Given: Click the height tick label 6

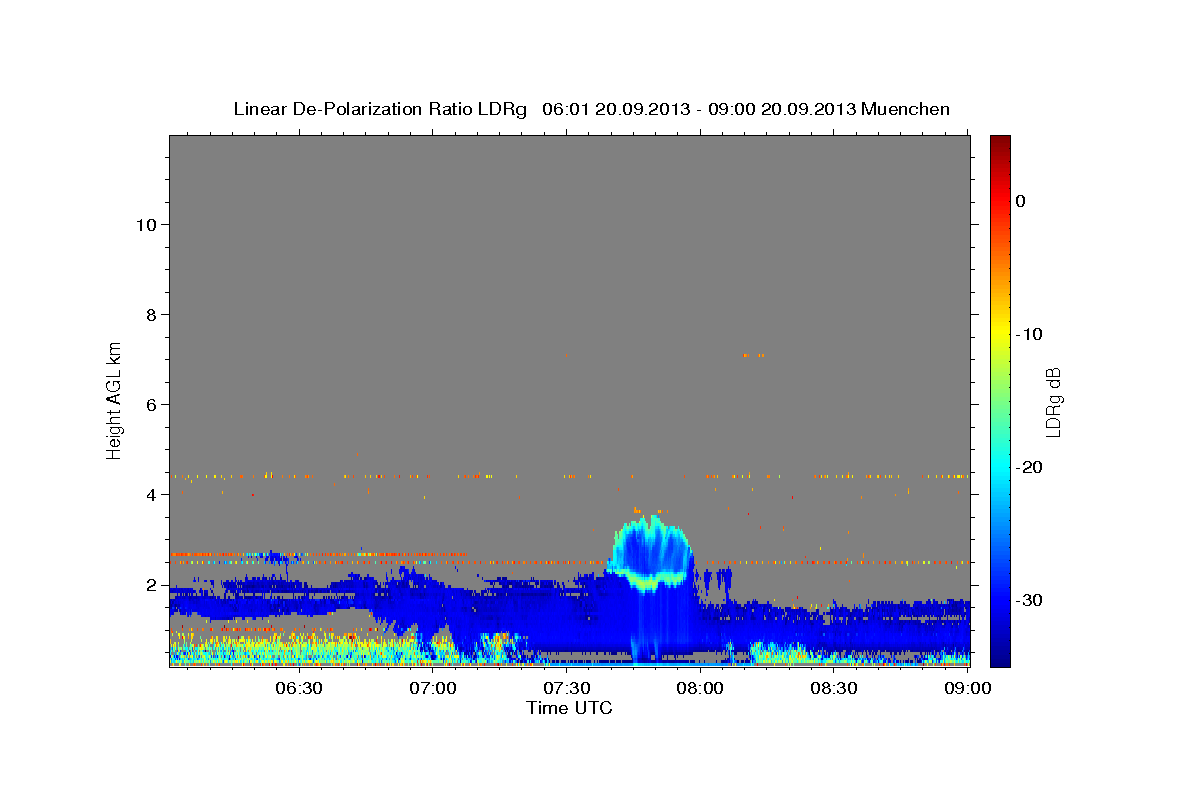Looking at the screenshot, I should click(x=153, y=404).
